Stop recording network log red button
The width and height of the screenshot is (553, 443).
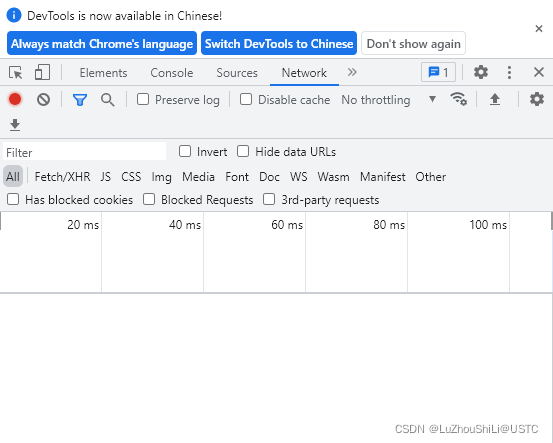(15, 99)
